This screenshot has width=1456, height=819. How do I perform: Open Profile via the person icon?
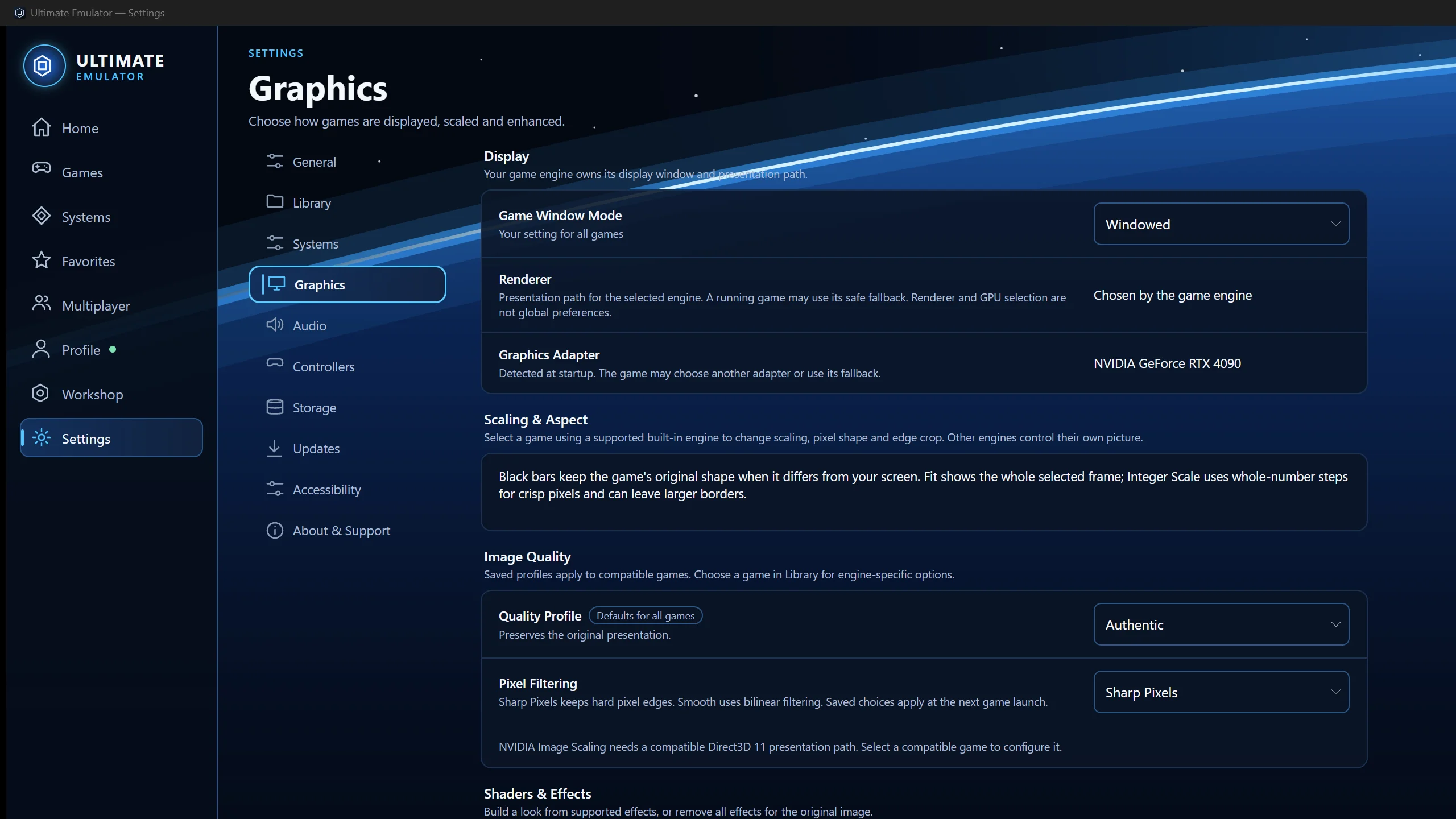(x=41, y=349)
